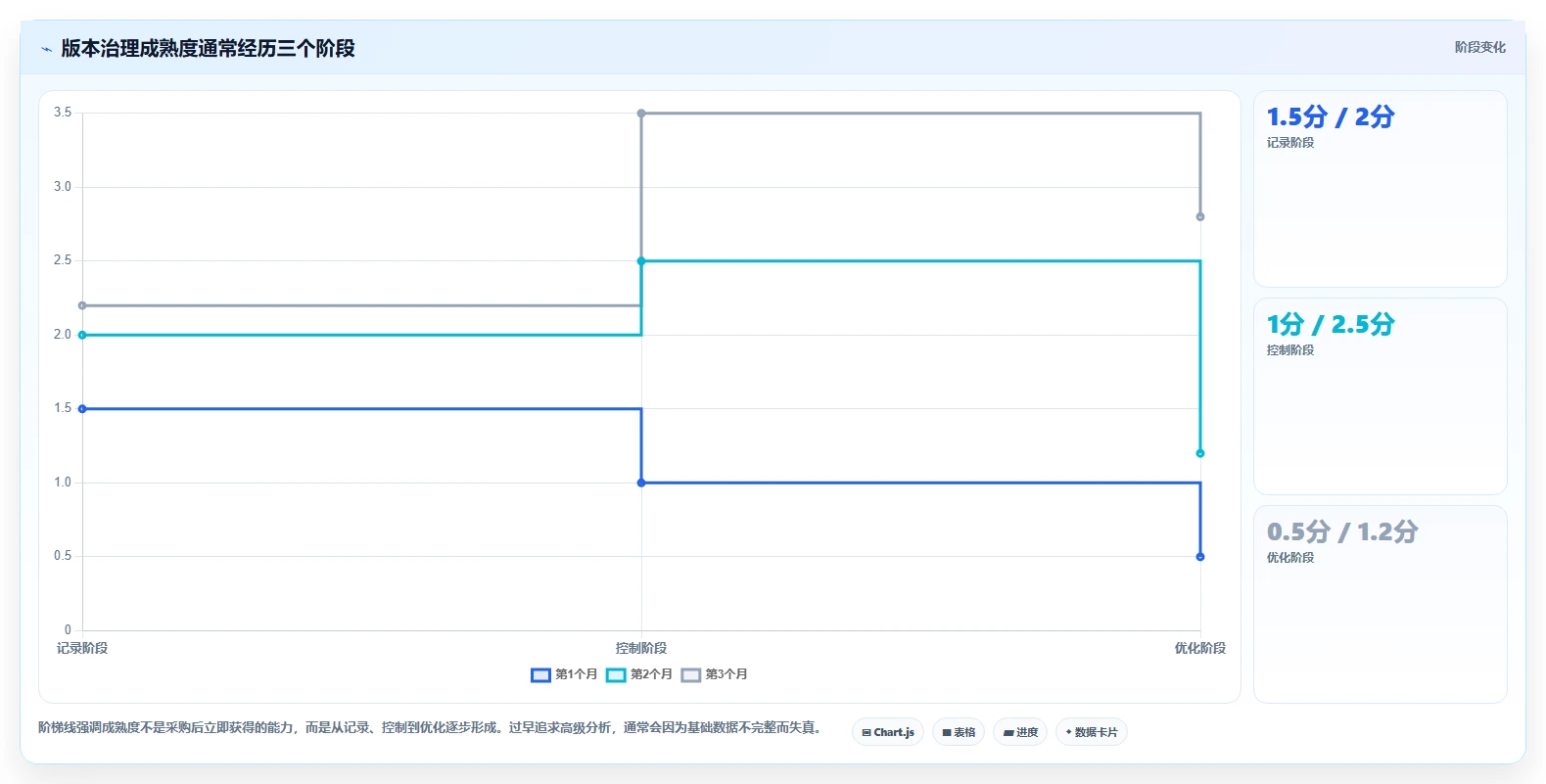Click the cyan data point at 2.5 控制阶段
Image resolution: width=1546 pixels, height=784 pixels.
click(x=641, y=261)
